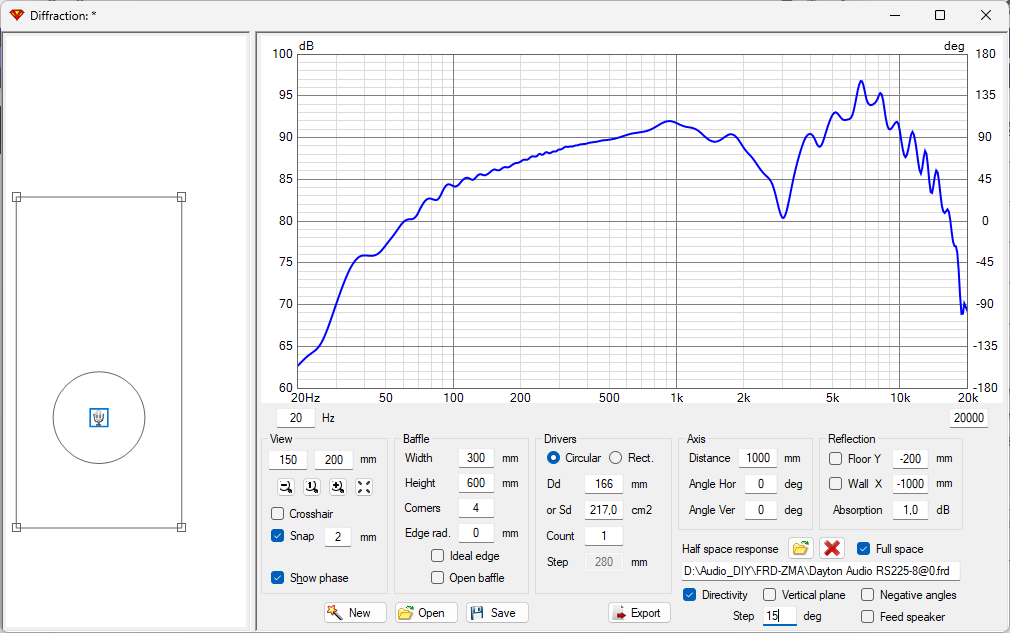The height and width of the screenshot is (633, 1010).
Task: Click the Wall X value field
Action: (910, 484)
